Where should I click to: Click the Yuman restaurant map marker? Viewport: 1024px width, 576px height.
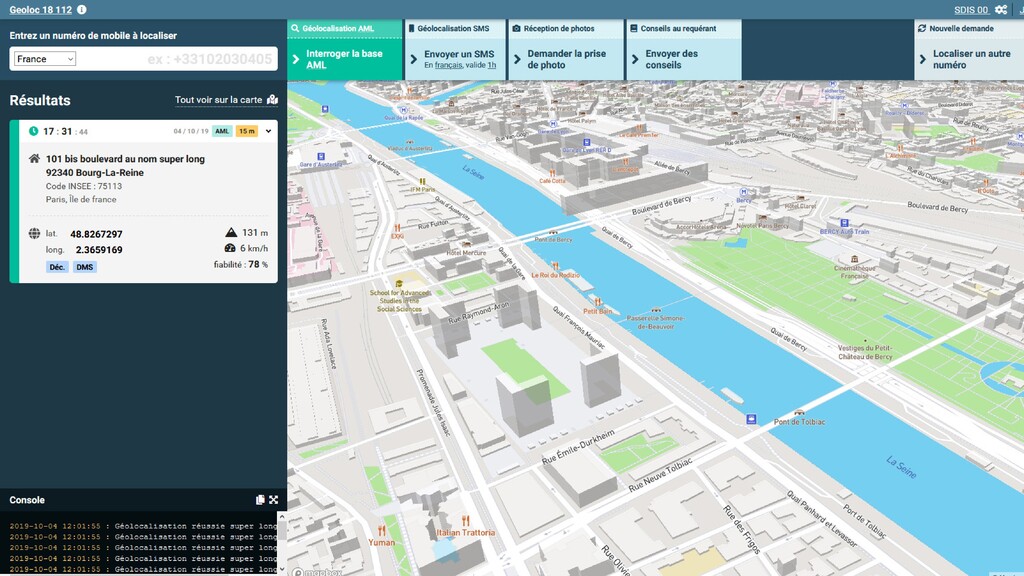(x=381, y=531)
